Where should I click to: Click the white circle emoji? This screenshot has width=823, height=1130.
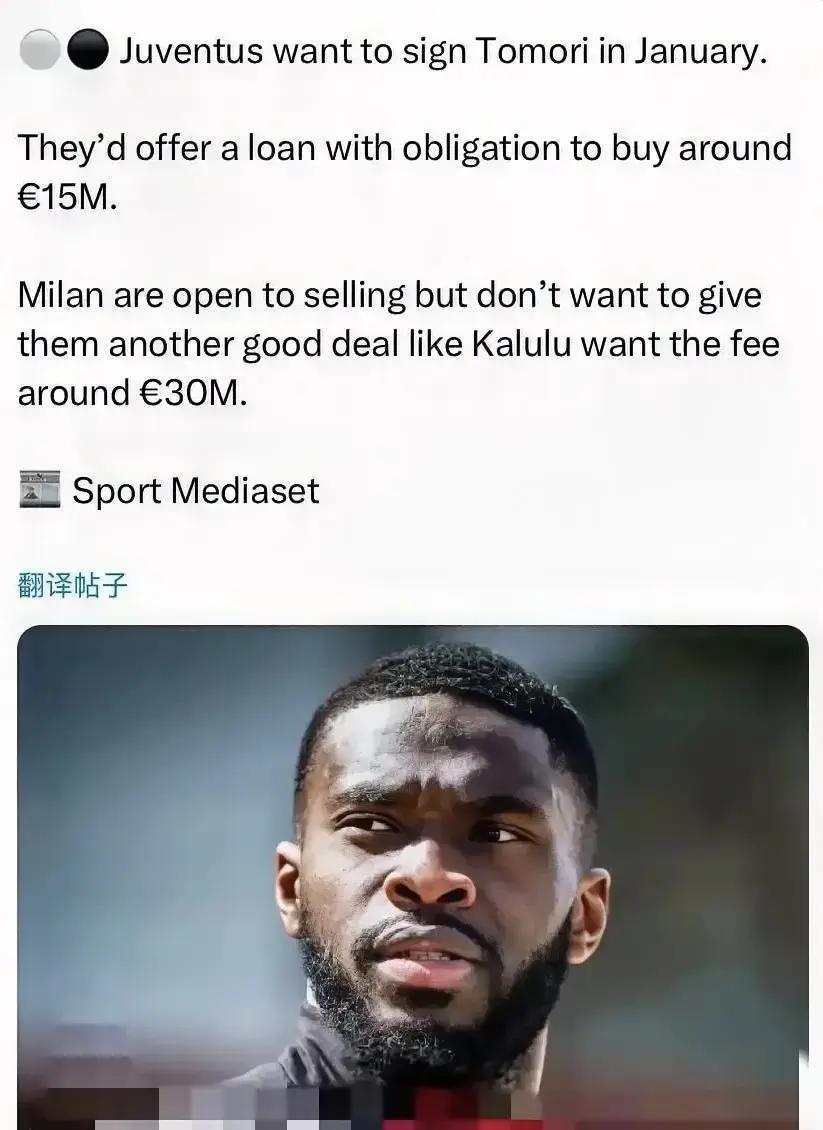coord(40,50)
